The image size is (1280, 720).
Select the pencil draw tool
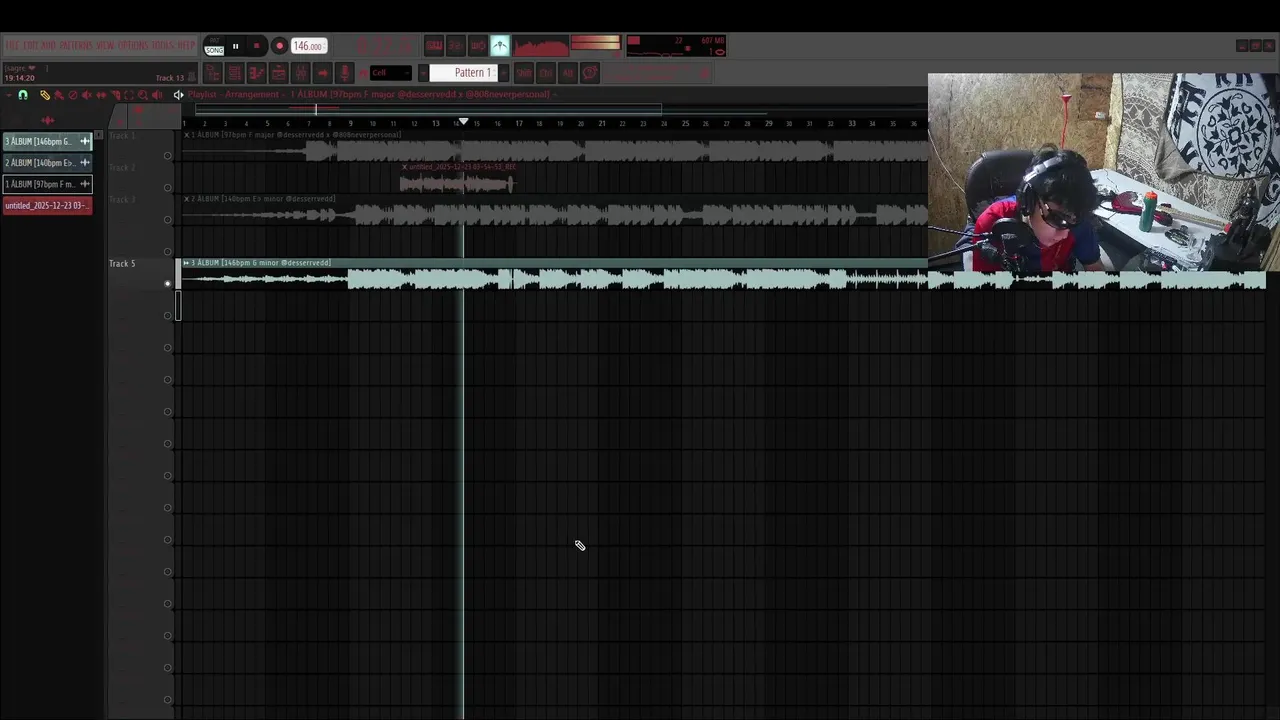[45, 95]
